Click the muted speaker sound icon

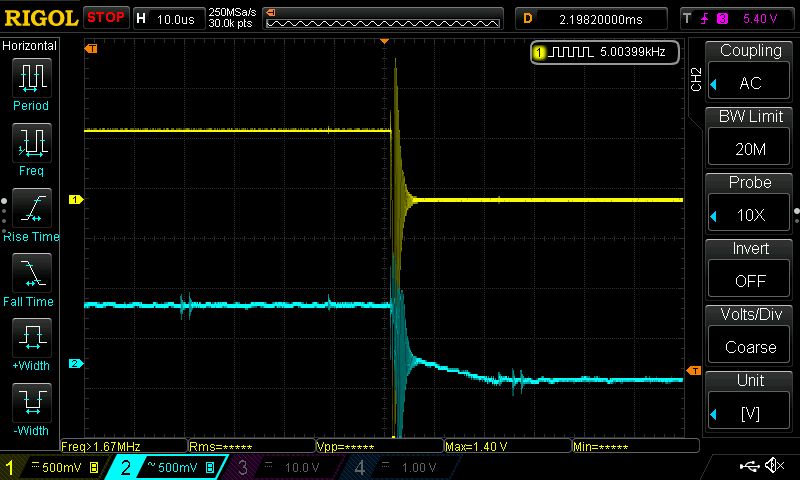(774, 465)
